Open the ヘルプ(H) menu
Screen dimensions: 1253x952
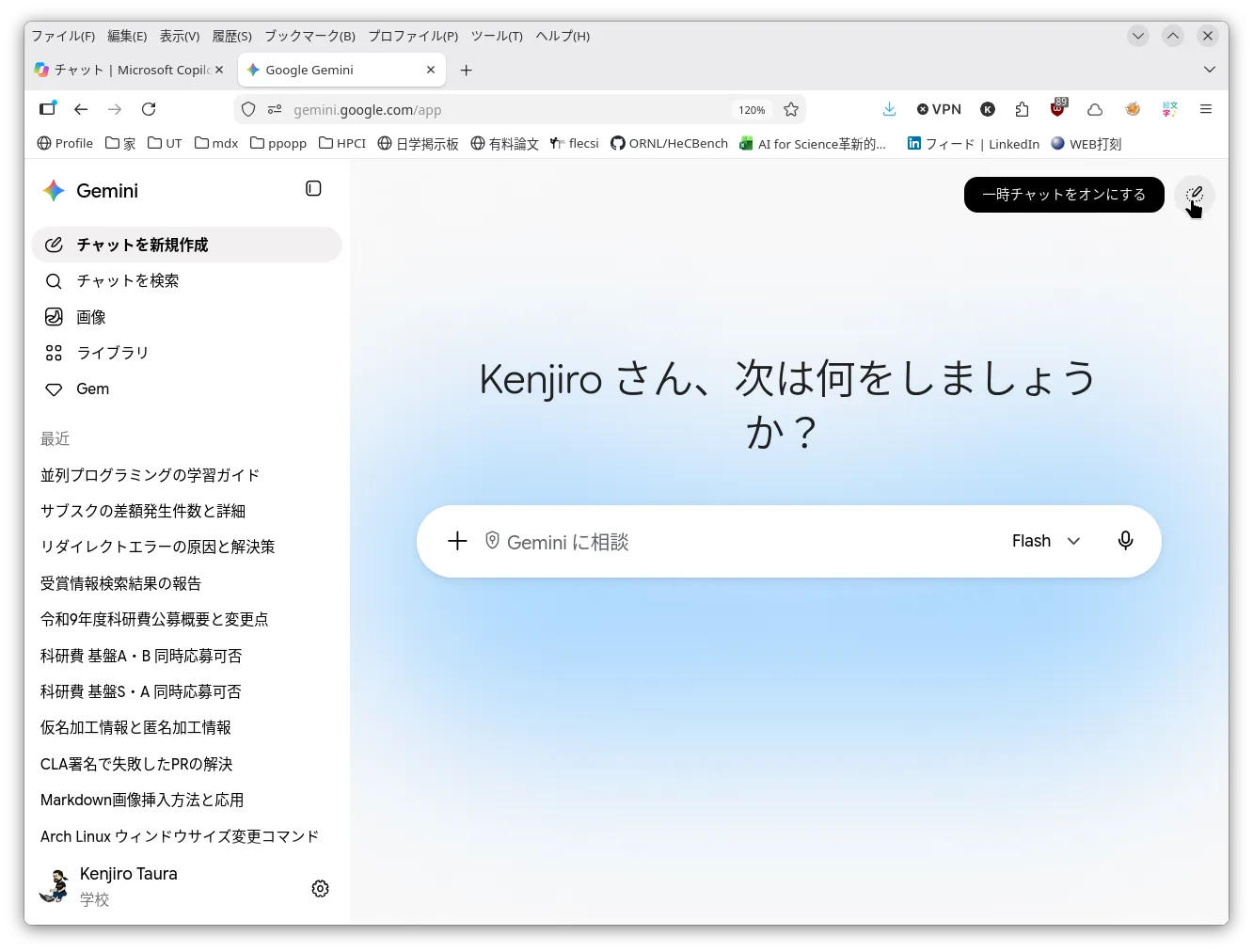(x=563, y=36)
